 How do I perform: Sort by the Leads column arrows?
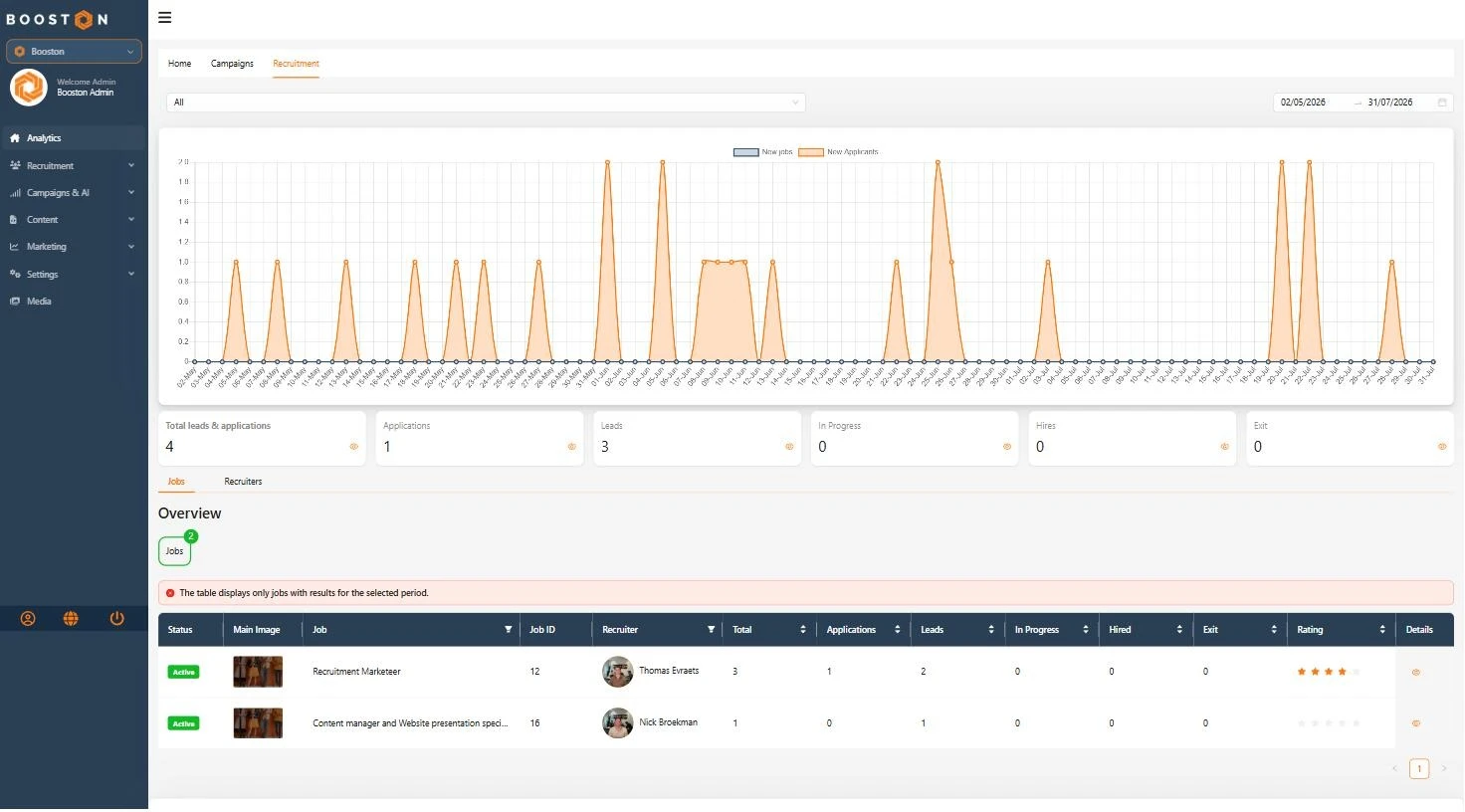click(x=991, y=630)
